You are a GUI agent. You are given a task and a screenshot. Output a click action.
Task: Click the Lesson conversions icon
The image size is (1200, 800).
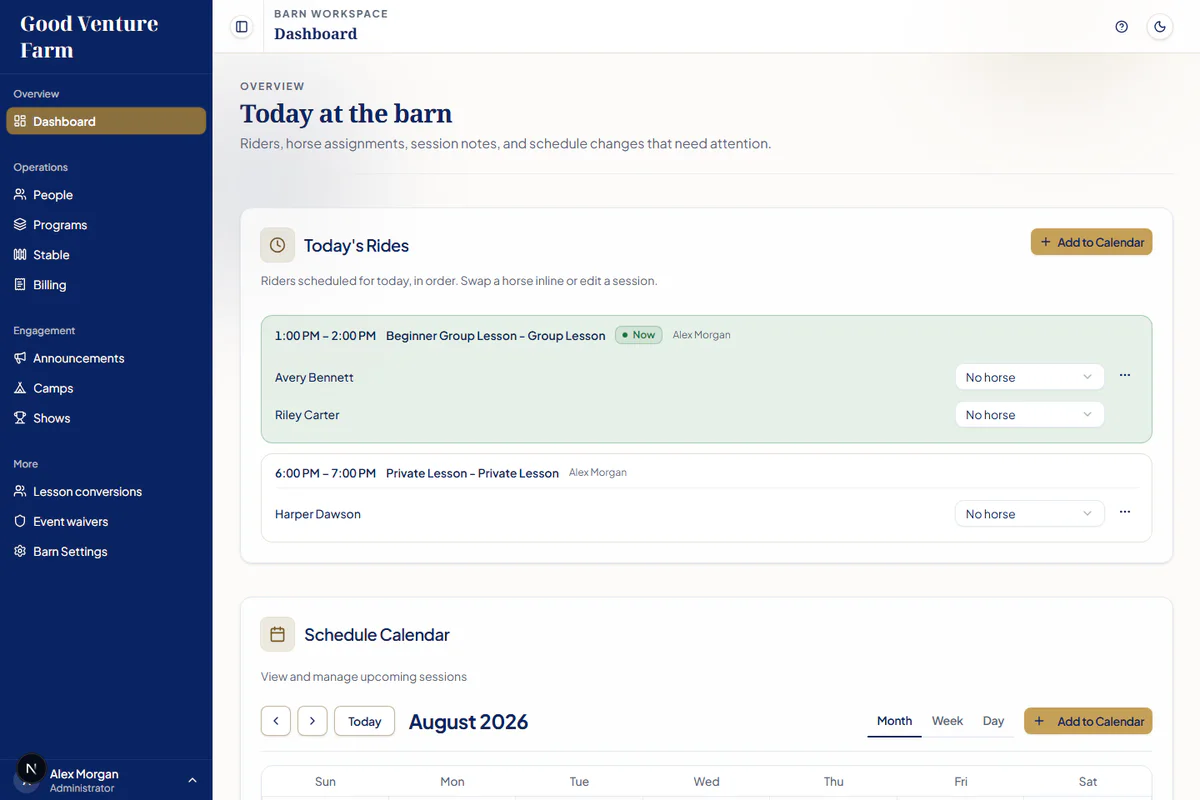click(20, 492)
